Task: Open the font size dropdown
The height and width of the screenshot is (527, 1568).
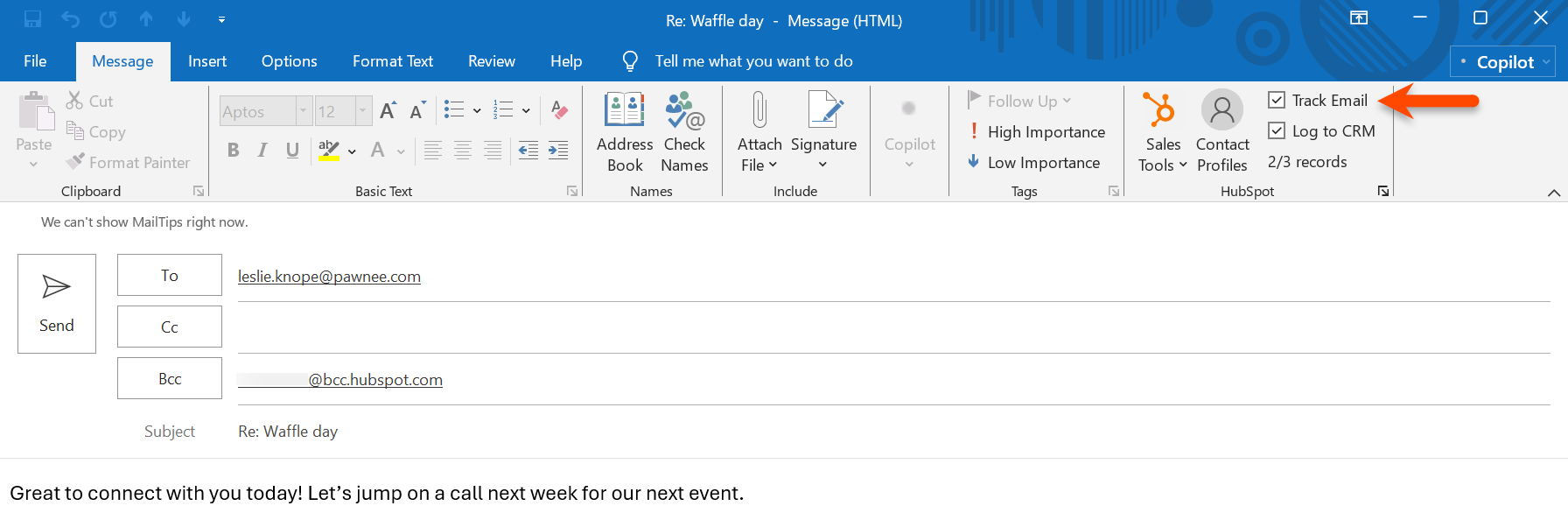Action: [x=363, y=111]
